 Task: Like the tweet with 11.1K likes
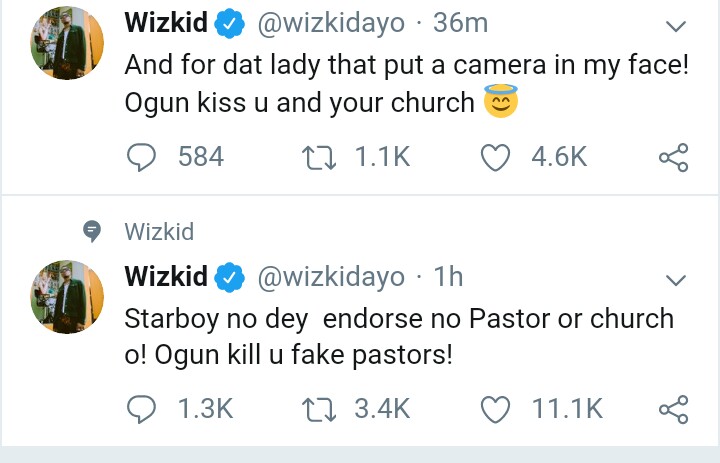coord(496,408)
